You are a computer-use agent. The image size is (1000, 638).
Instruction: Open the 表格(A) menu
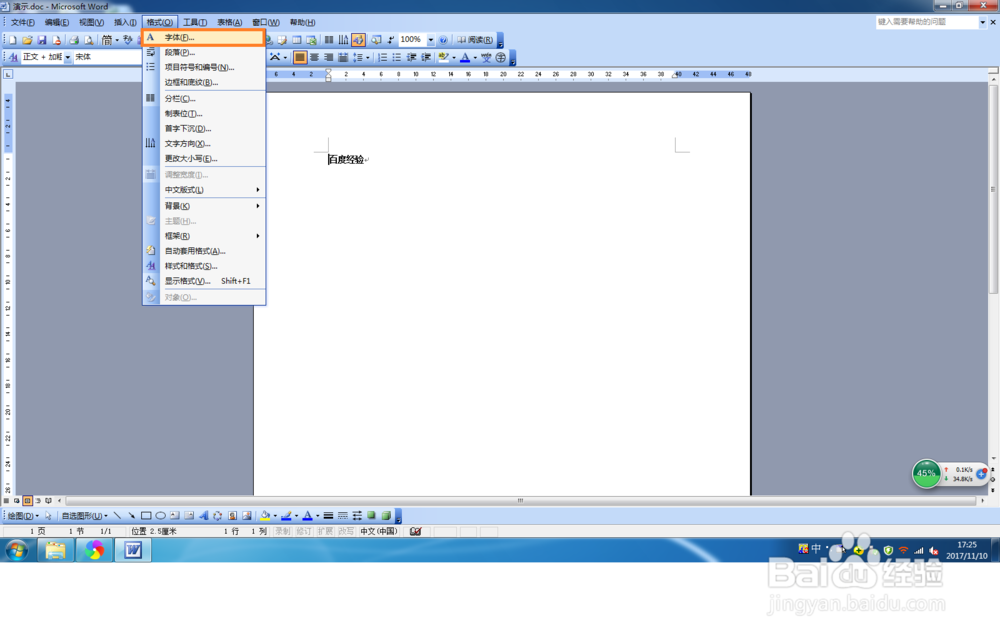pyautogui.click(x=230, y=22)
